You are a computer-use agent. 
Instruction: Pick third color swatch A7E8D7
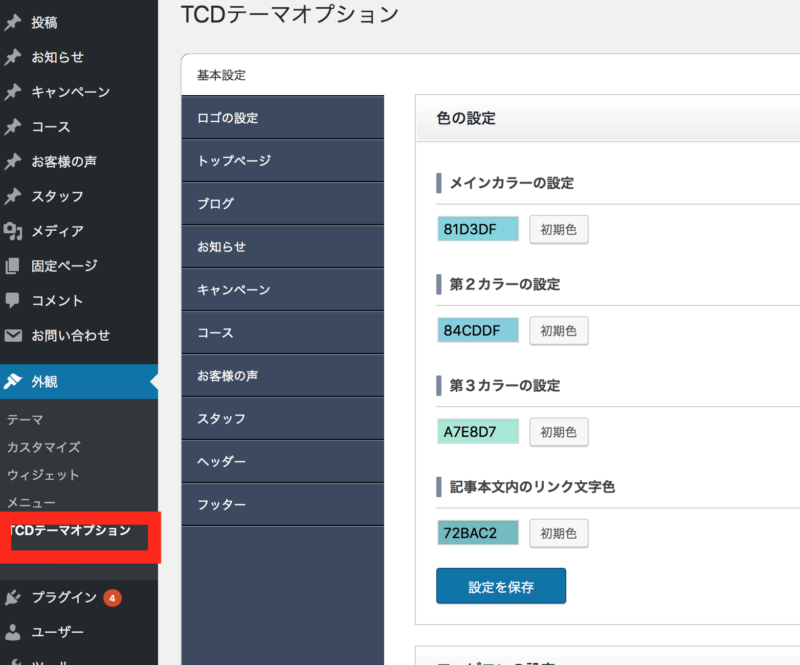pyautogui.click(x=478, y=432)
